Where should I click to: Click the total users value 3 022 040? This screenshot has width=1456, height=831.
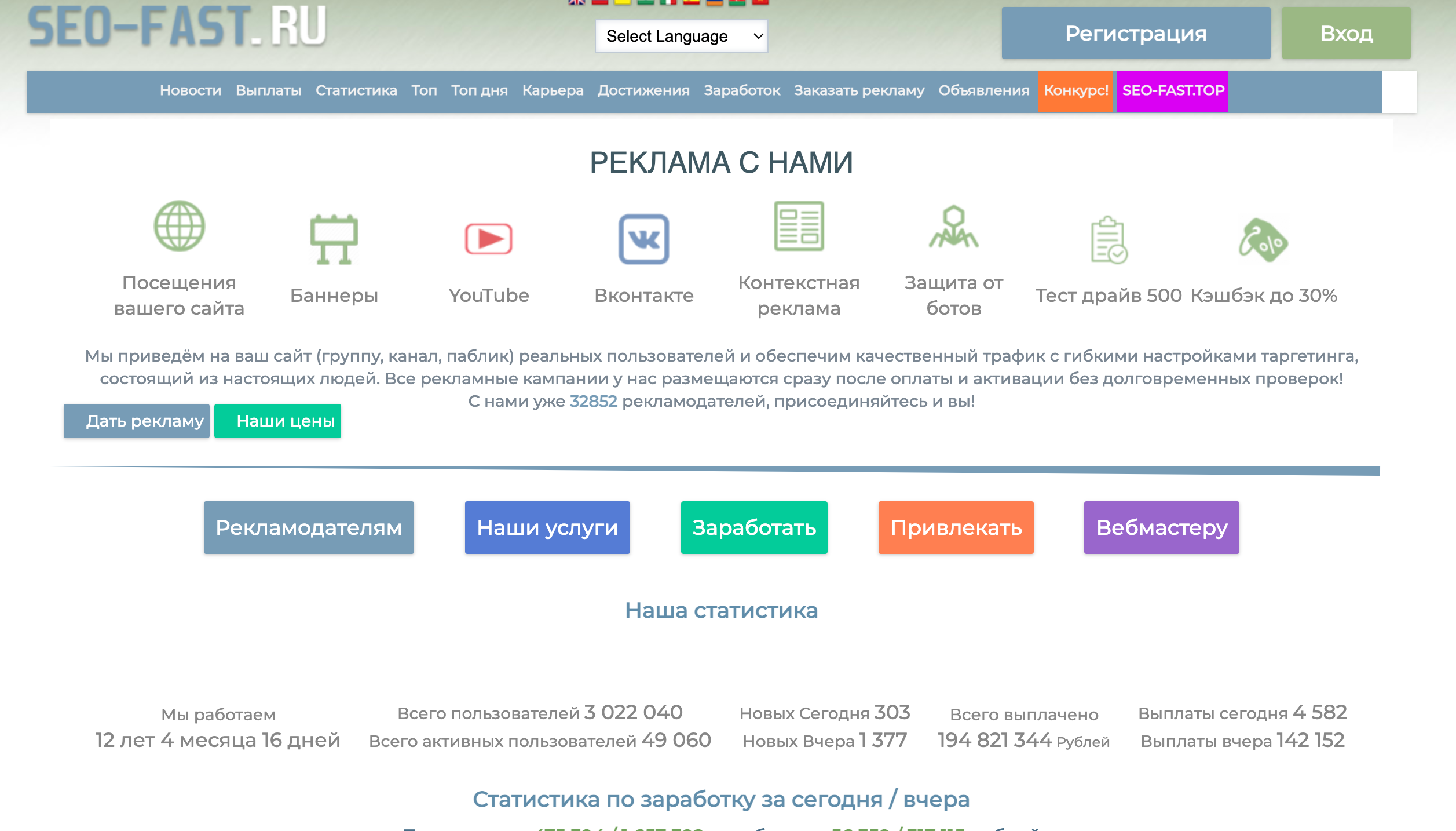click(x=633, y=712)
